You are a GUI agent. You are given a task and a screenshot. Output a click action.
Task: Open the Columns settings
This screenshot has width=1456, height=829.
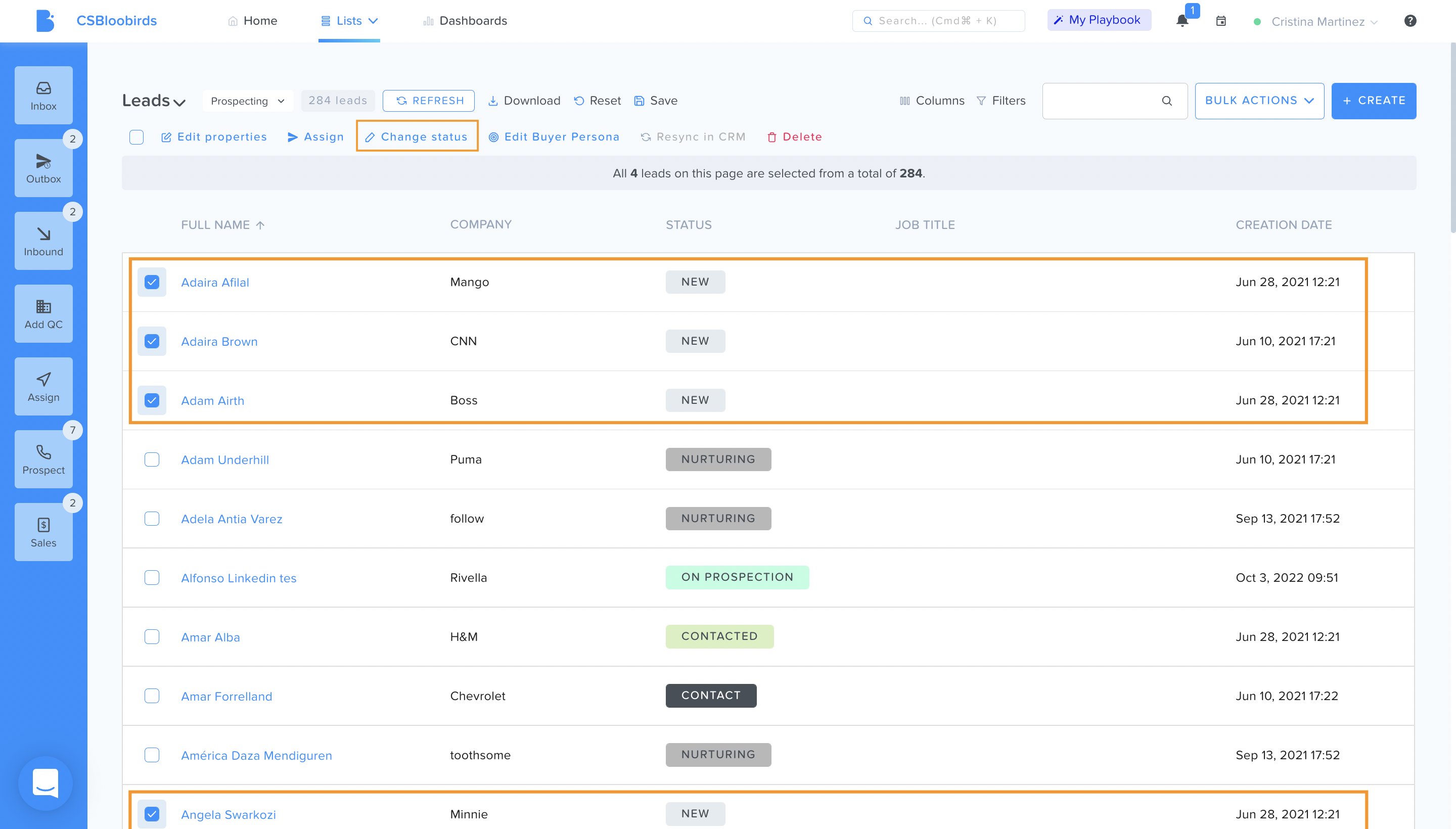[932, 101]
